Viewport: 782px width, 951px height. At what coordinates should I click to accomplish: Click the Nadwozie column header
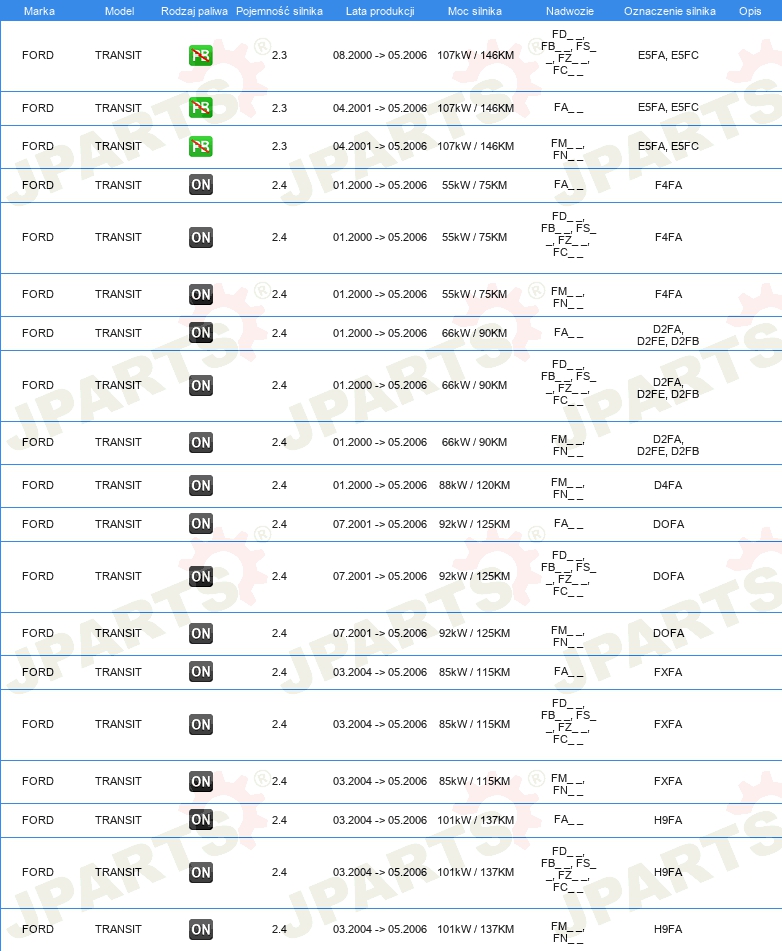tap(569, 11)
